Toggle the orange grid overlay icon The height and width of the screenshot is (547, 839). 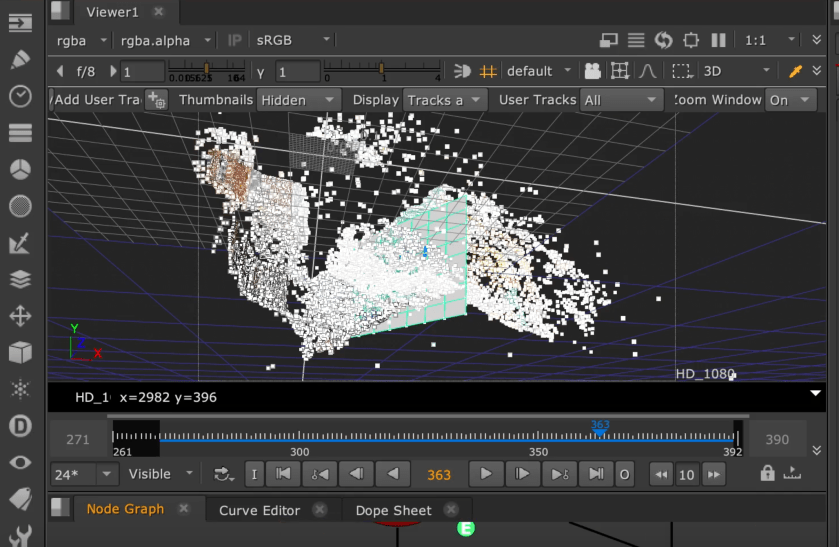488,71
